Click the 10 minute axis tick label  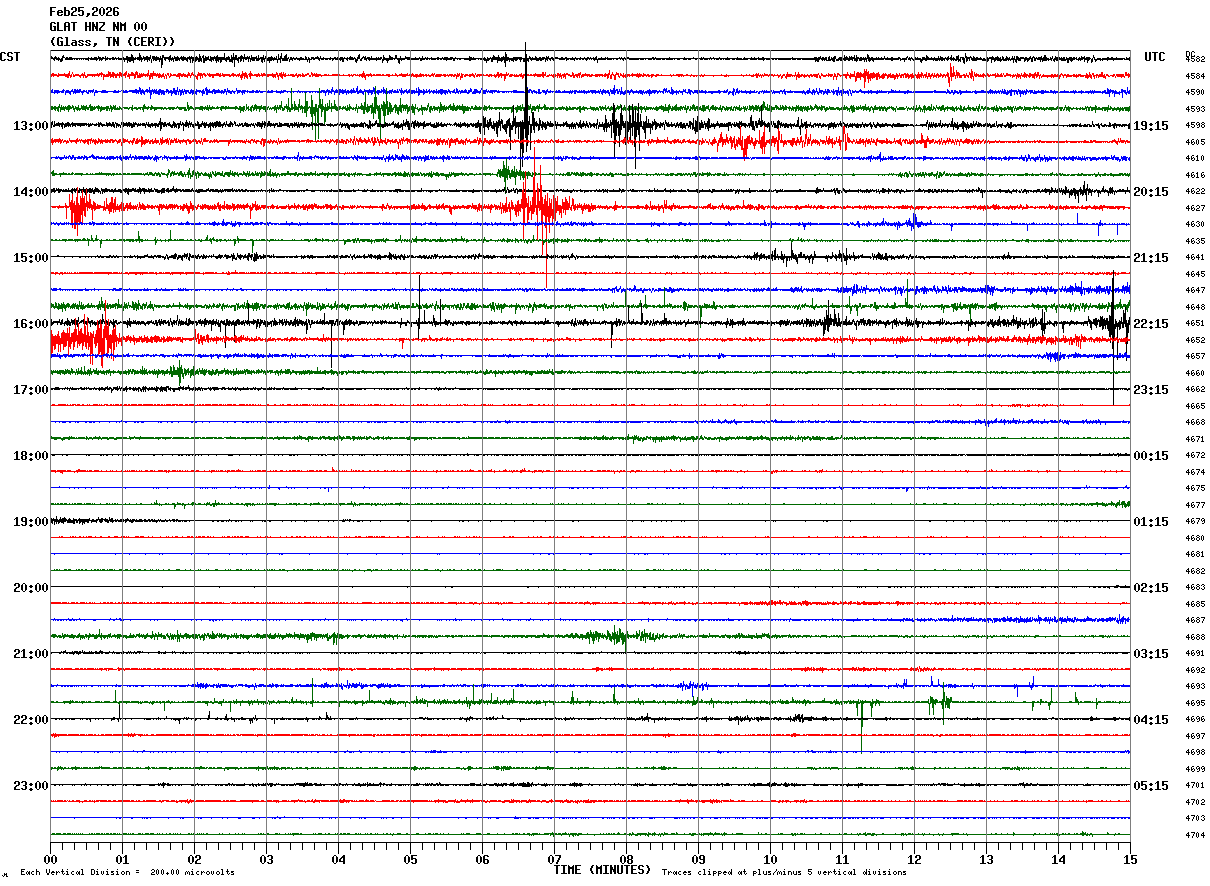[770, 859]
